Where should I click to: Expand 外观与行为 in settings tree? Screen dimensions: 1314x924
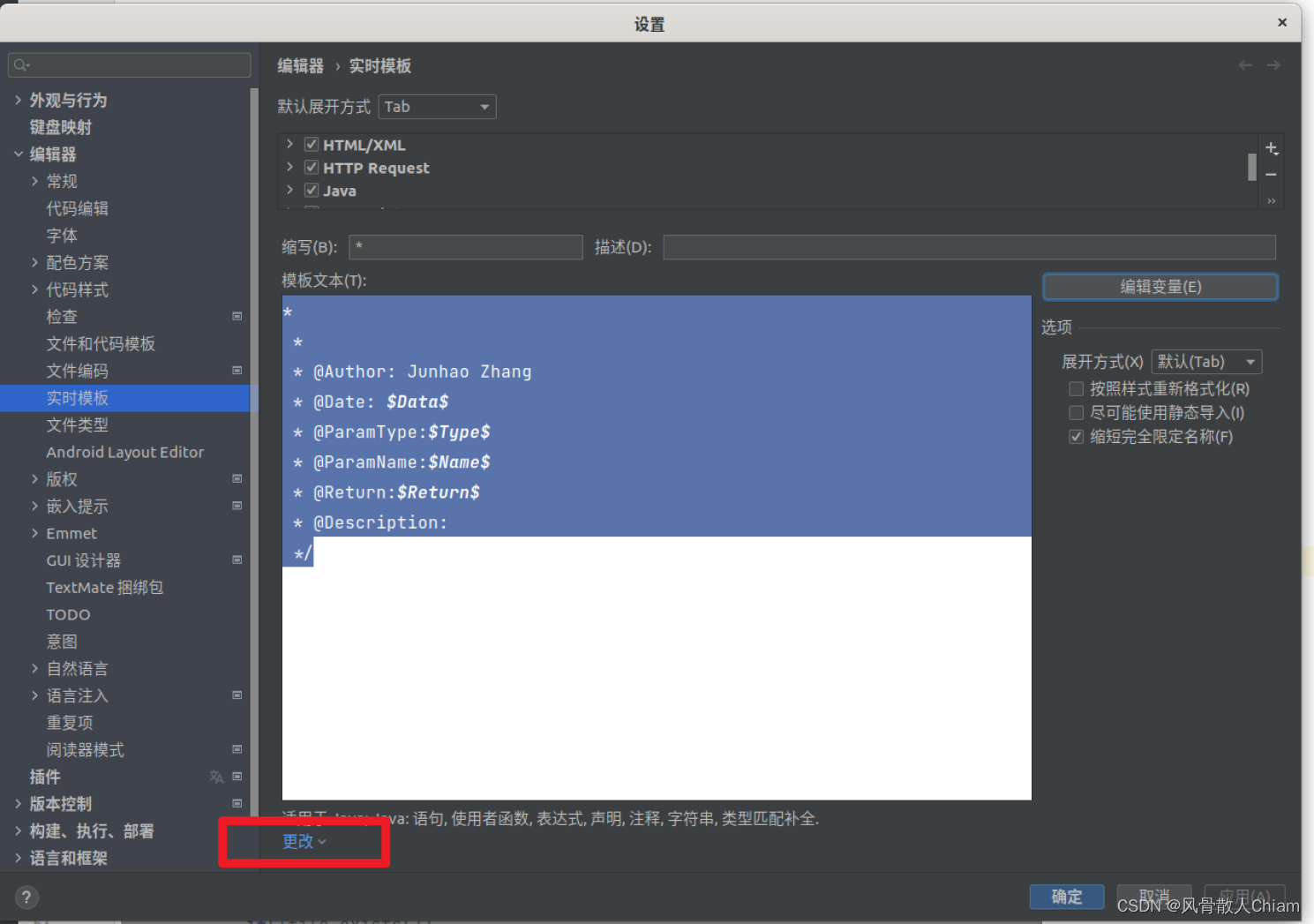point(19,101)
